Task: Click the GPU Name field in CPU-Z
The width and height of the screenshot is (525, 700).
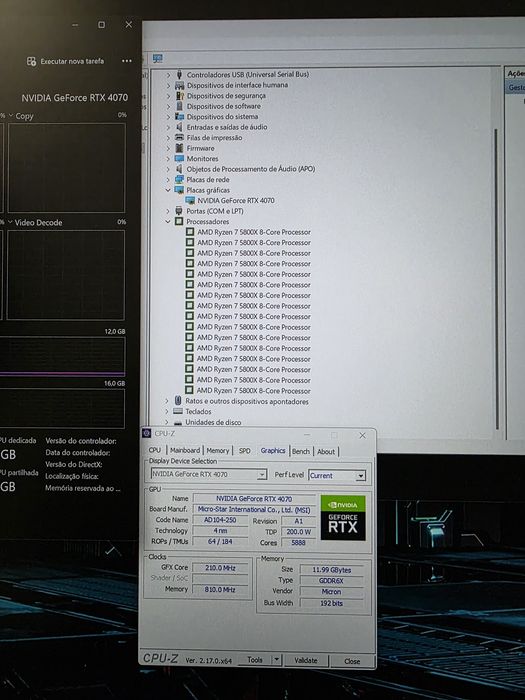Action: click(254, 499)
